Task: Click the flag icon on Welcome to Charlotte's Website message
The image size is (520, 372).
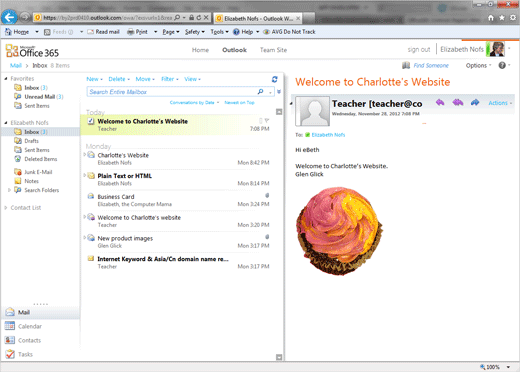Action: (x=267, y=121)
